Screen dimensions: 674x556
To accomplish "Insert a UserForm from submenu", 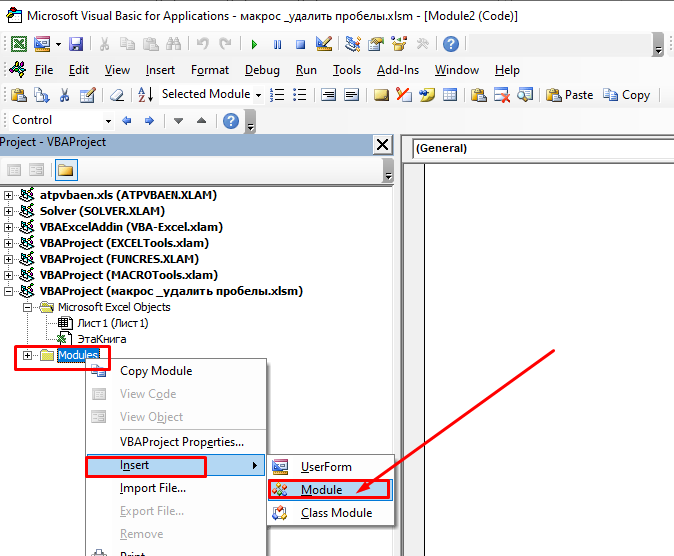I will (331, 467).
